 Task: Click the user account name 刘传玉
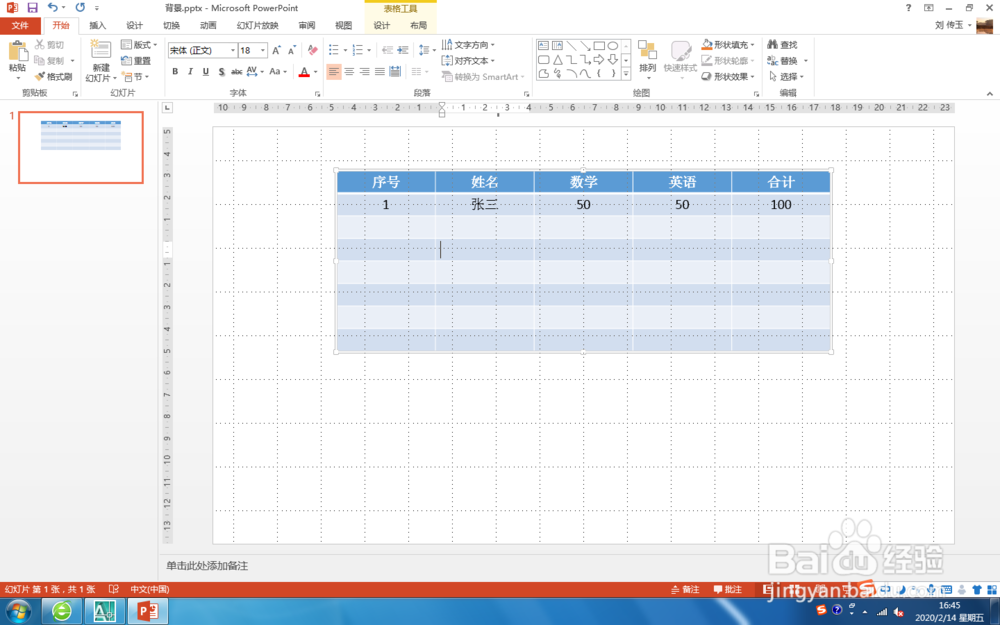(949, 26)
